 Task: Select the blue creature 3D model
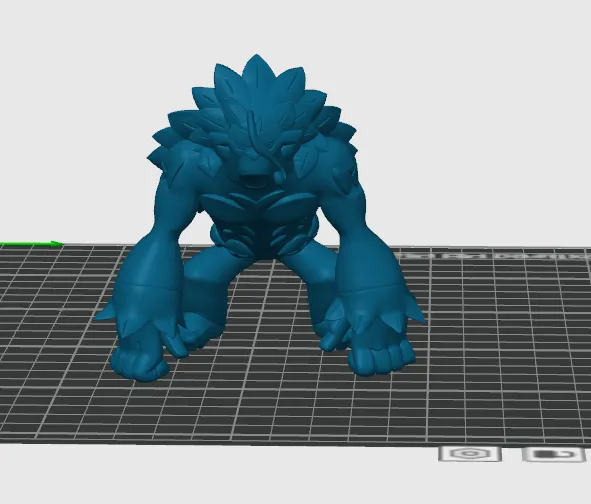pyautogui.click(x=260, y=219)
